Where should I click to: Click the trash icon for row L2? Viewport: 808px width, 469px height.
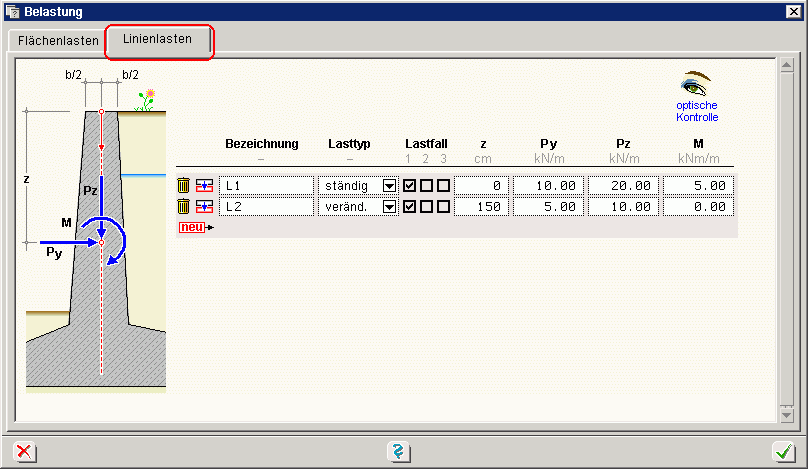coord(183,206)
